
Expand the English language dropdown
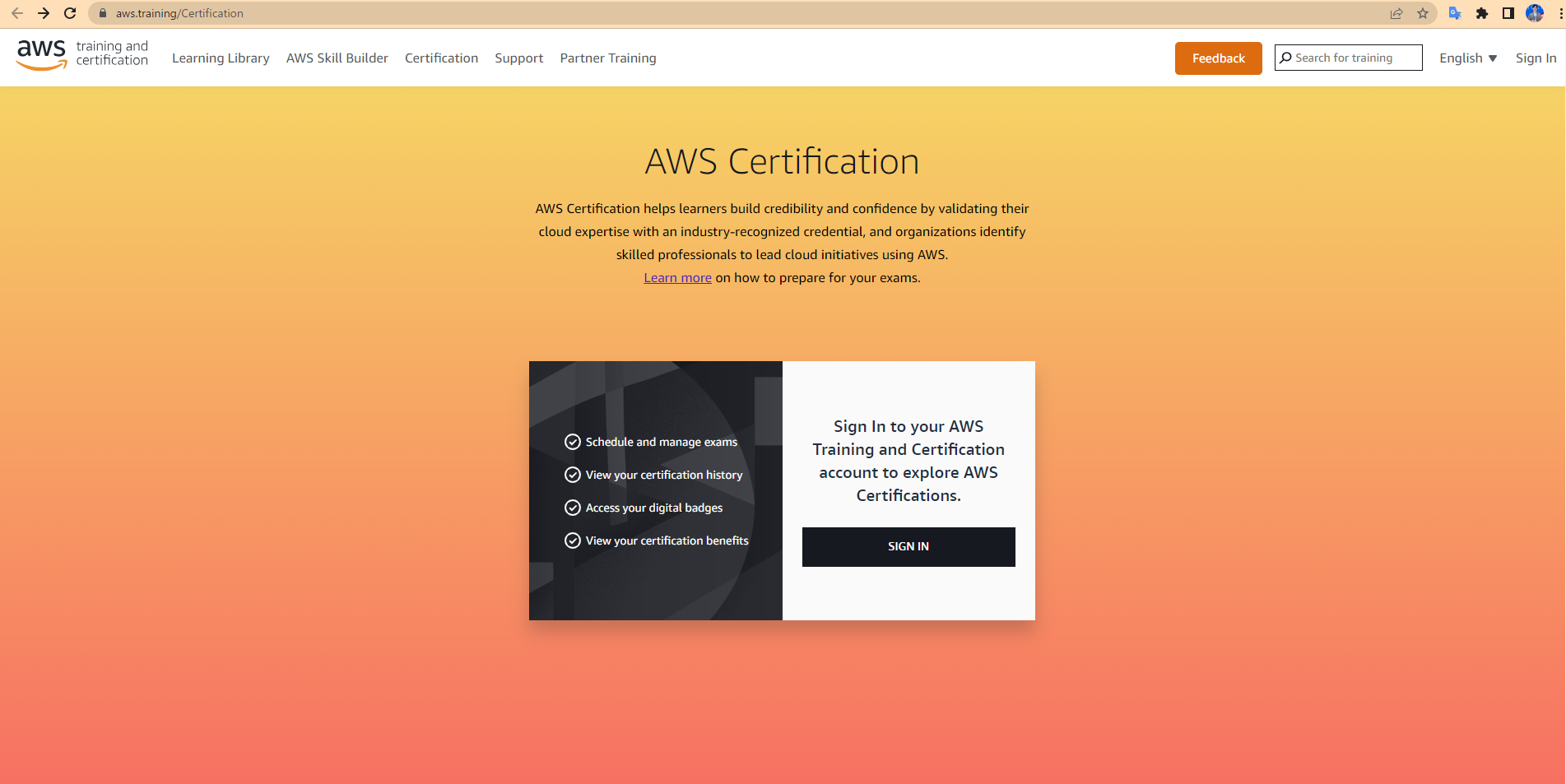click(1468, 58)
